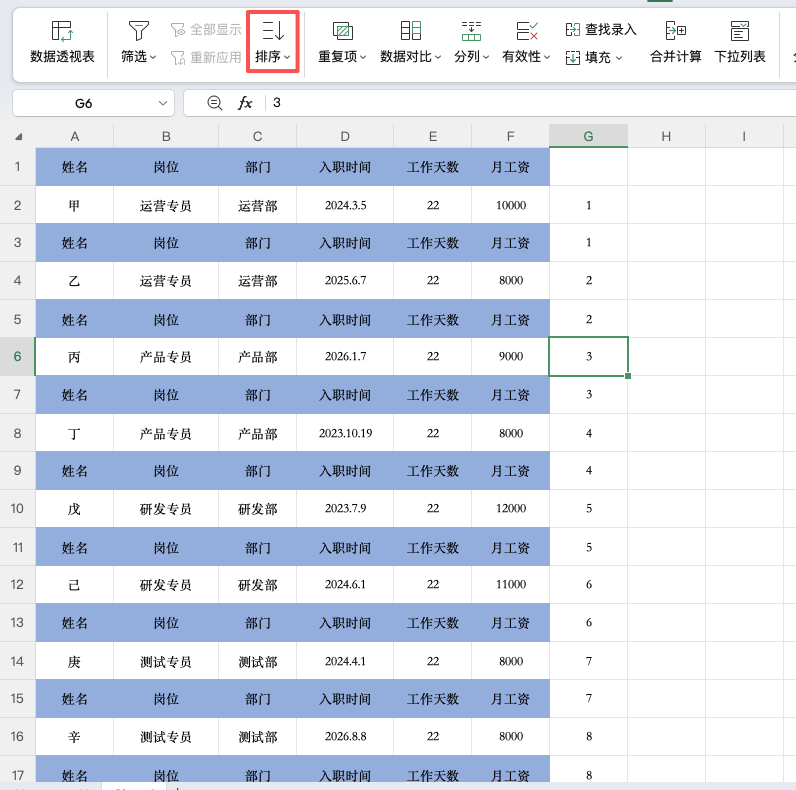The image size is (796, 790).
Task: Click the Name Box showing G6
Action: [x=84, y=103]
